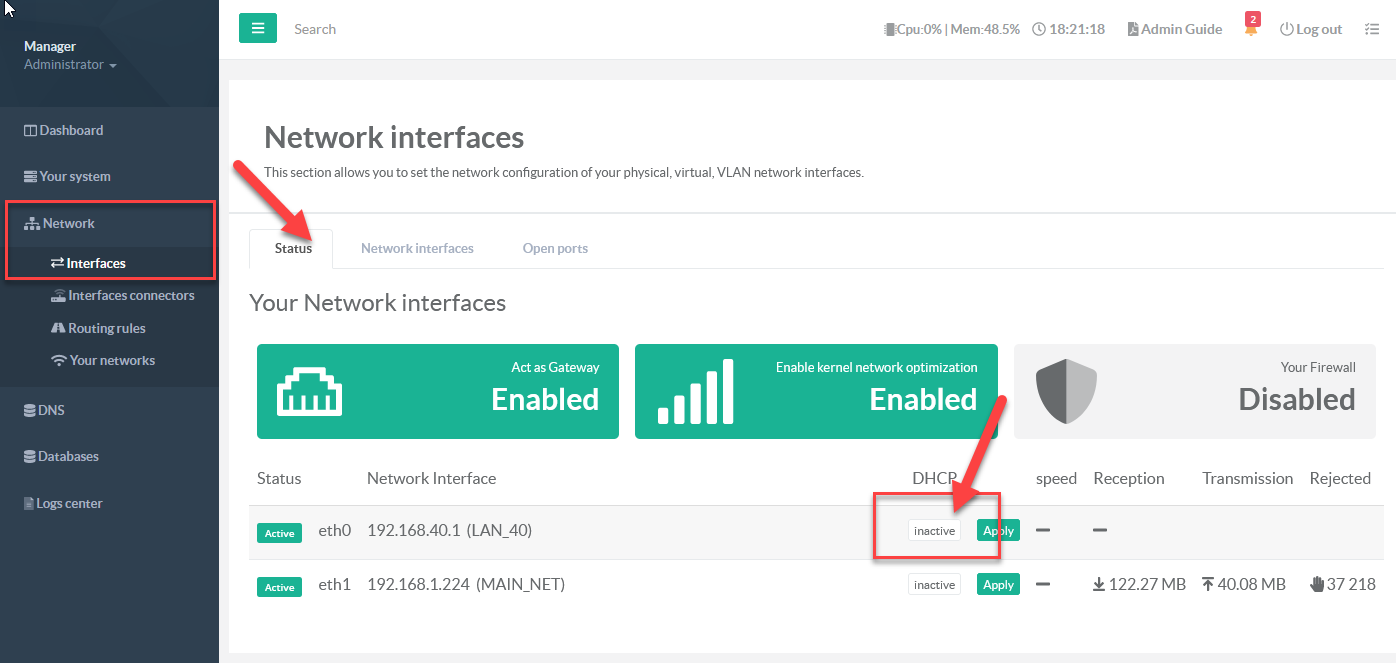Click the task list icon at top right
Screen dimensions: 1396x663
[x=1372, y=30]
